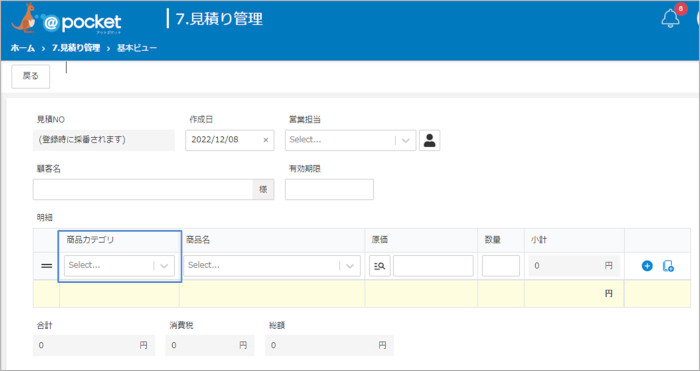Open the 営業担当 Select dropdown
The width and height of the screenshot is (700, 371).
(x=350, y=140)
